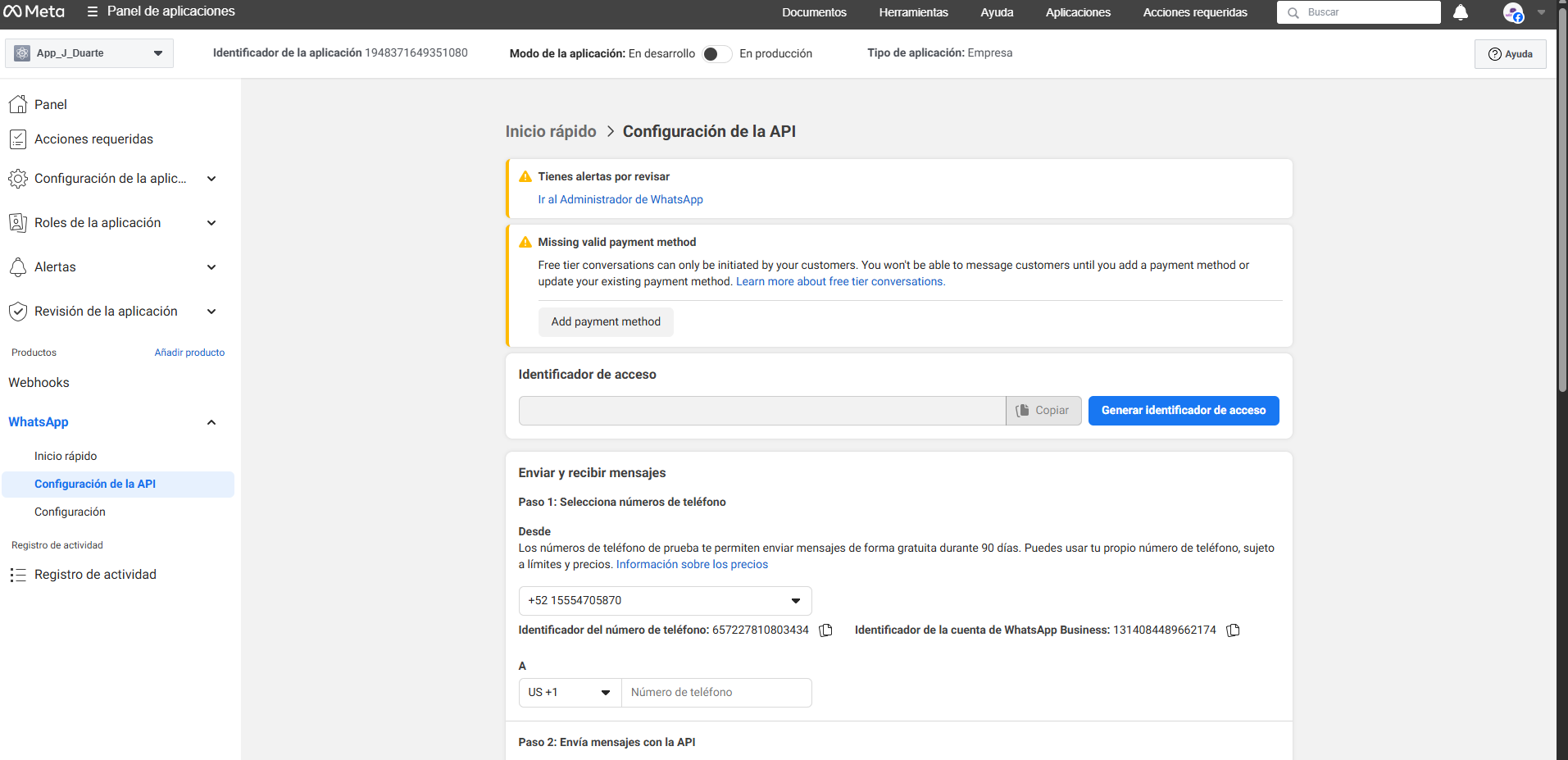Expand Configuración de la aplicación section
1568x760 pixels.
coord(211,179)
